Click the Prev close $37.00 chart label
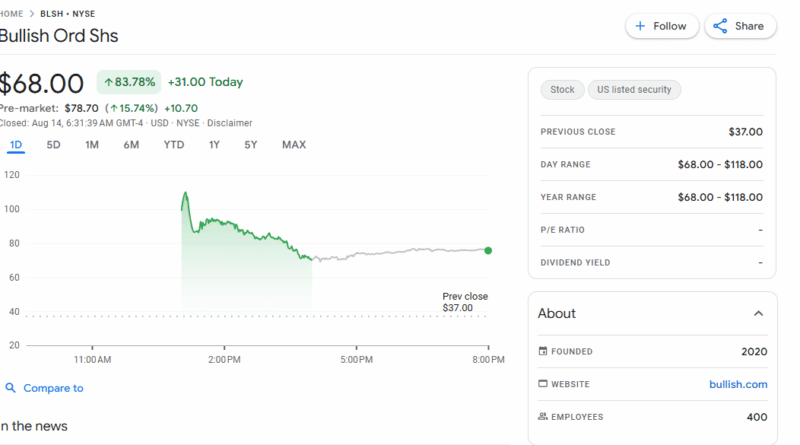 point(465,302)
